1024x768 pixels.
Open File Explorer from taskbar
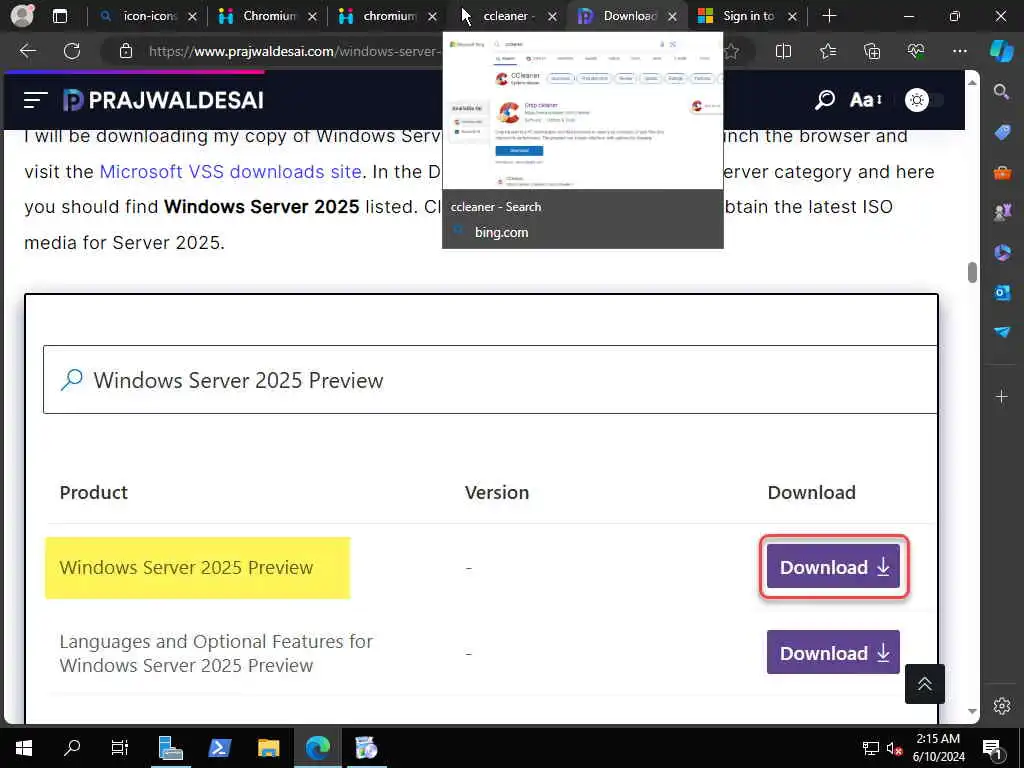[268, 748]
